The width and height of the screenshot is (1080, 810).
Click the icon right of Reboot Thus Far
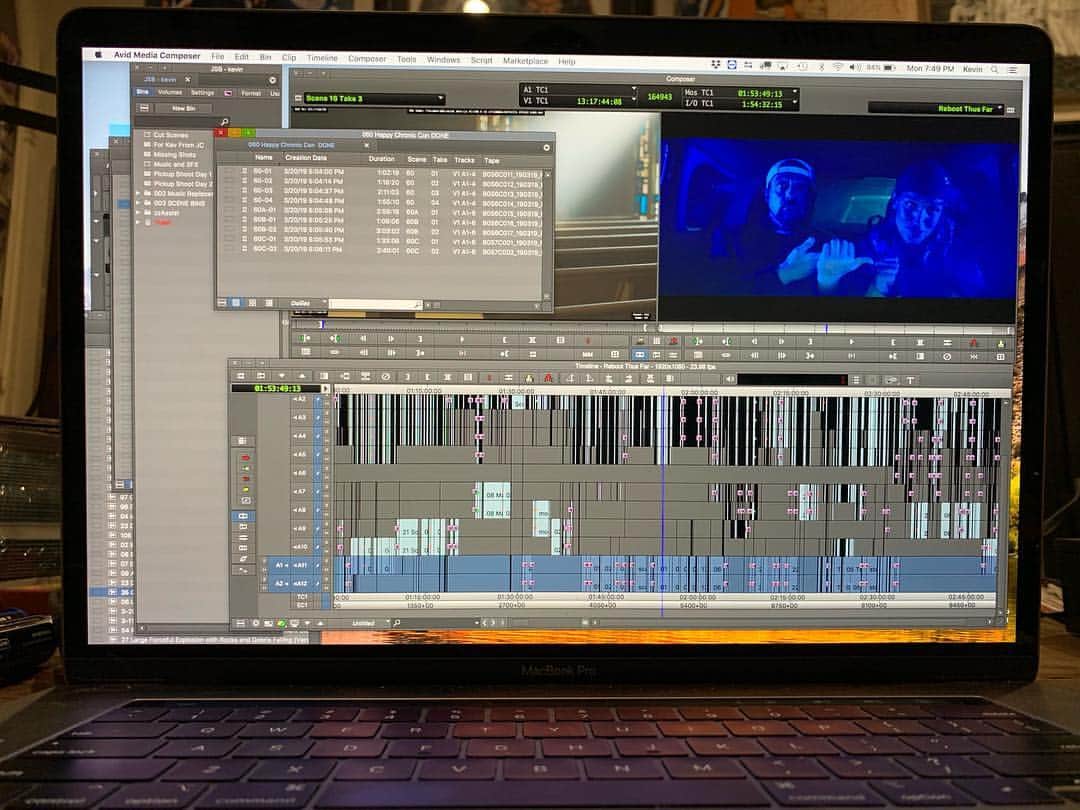tap(1010, 110)
